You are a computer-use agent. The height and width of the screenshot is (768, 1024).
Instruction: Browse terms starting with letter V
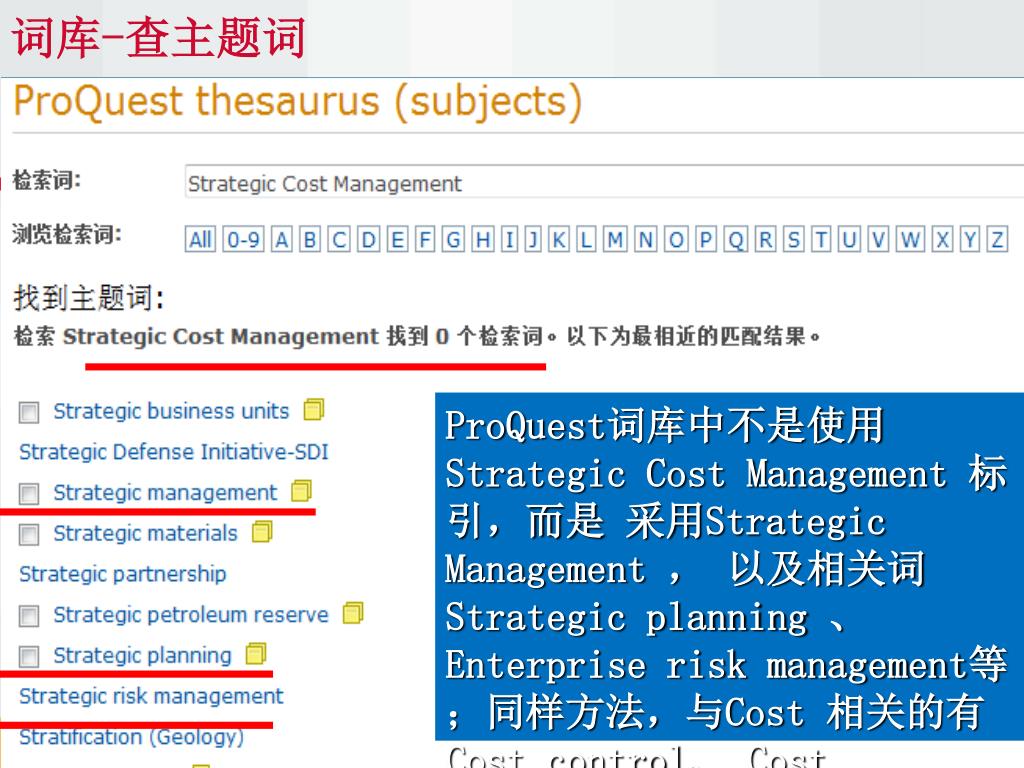click(x=878, y=240)
